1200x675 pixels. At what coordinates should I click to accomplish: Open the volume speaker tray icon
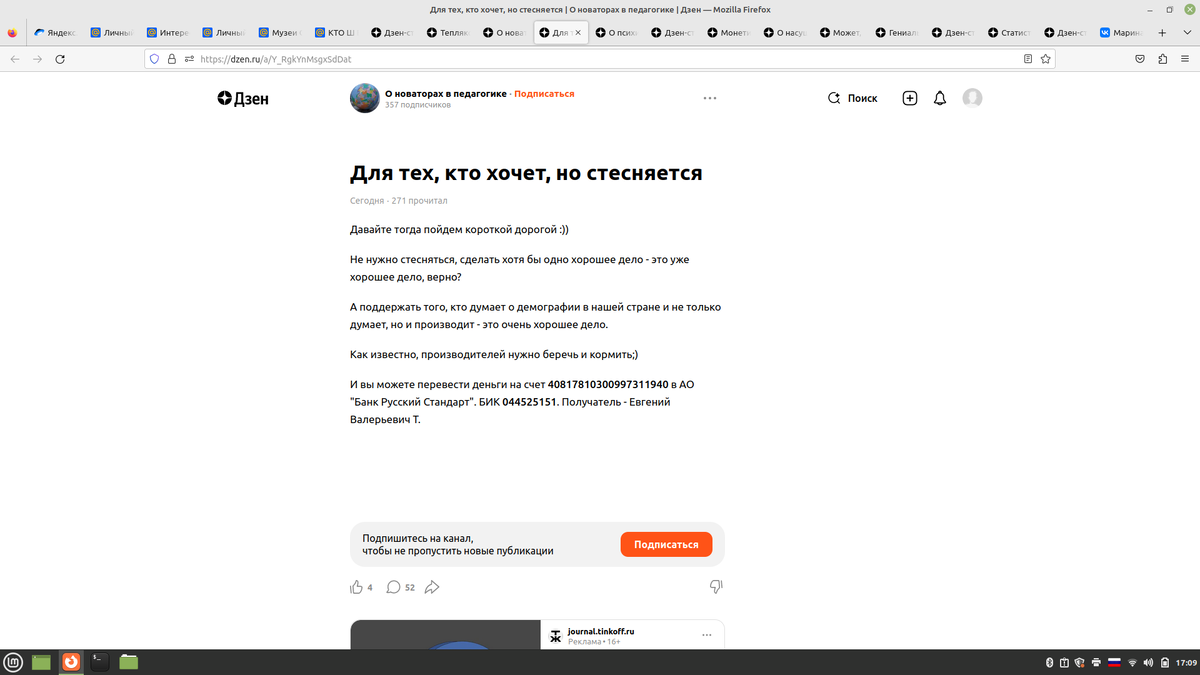(1148, 662)
